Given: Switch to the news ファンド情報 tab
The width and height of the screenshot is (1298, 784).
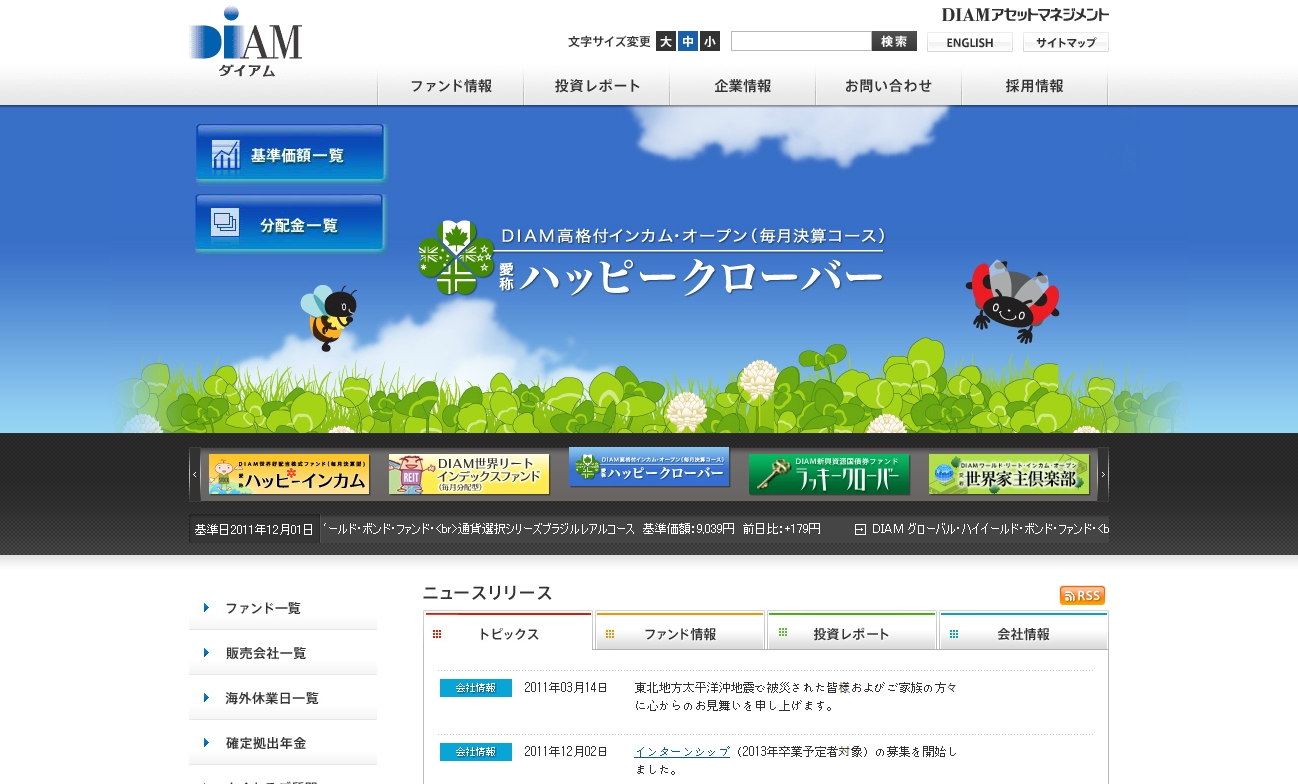Looking at the screenshot, I should (x=680, y=633).
